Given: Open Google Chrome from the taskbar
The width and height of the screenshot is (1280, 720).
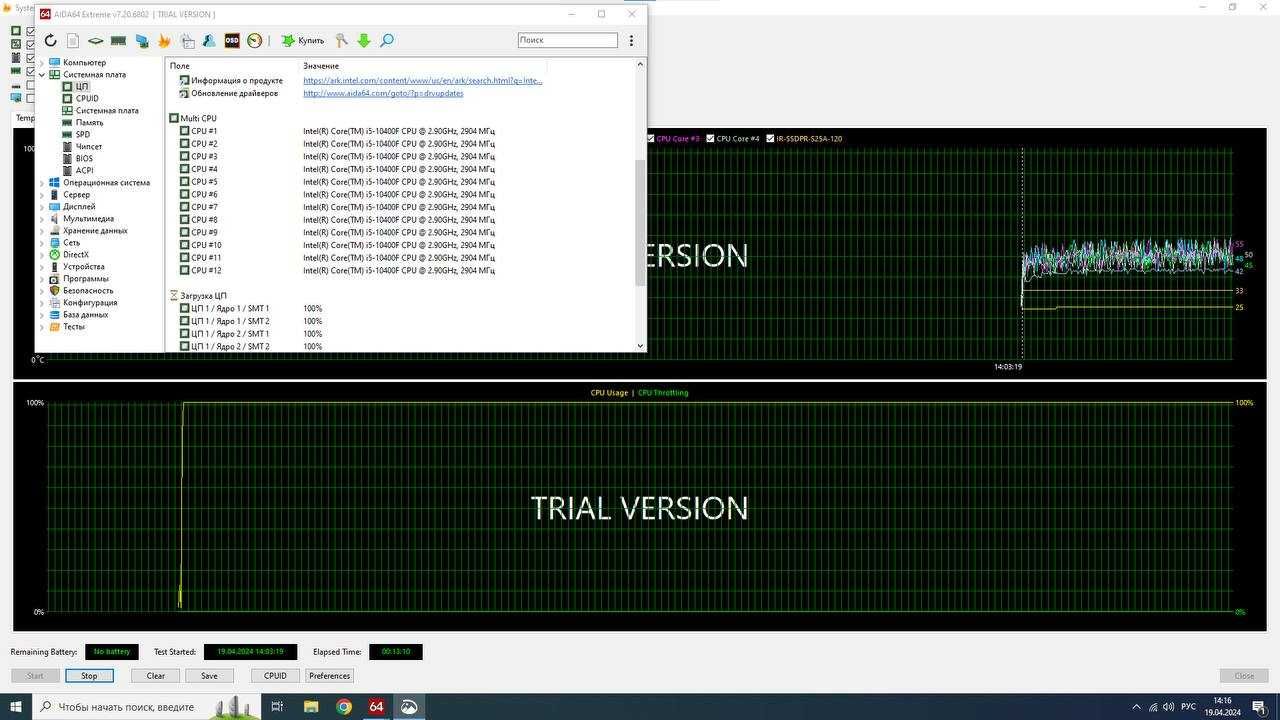Looking at the screenshot, I should [344, 707].
